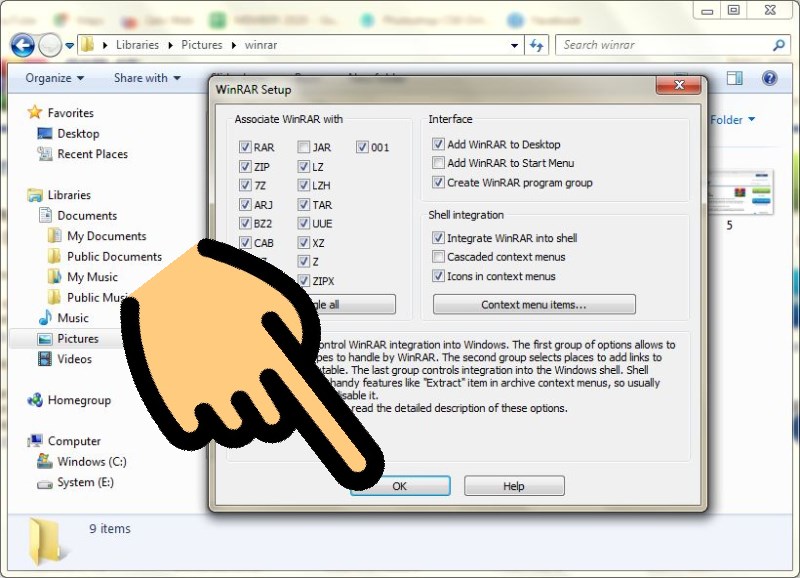Click the Back navigation arrow in Explorer
Viewport: 800px width, 578px height.
click(23, 45)
